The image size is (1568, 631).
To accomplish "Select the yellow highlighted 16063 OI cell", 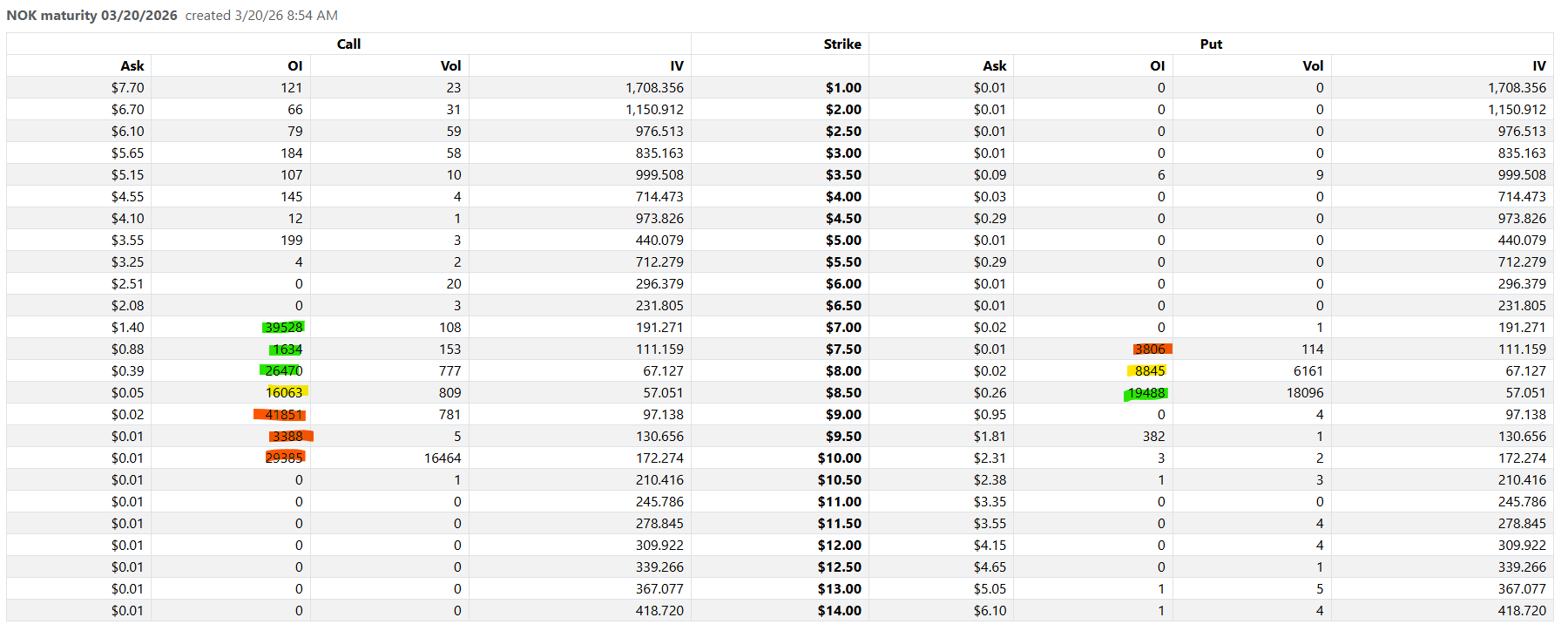I will pyautogui.click(x=284, y=393).
